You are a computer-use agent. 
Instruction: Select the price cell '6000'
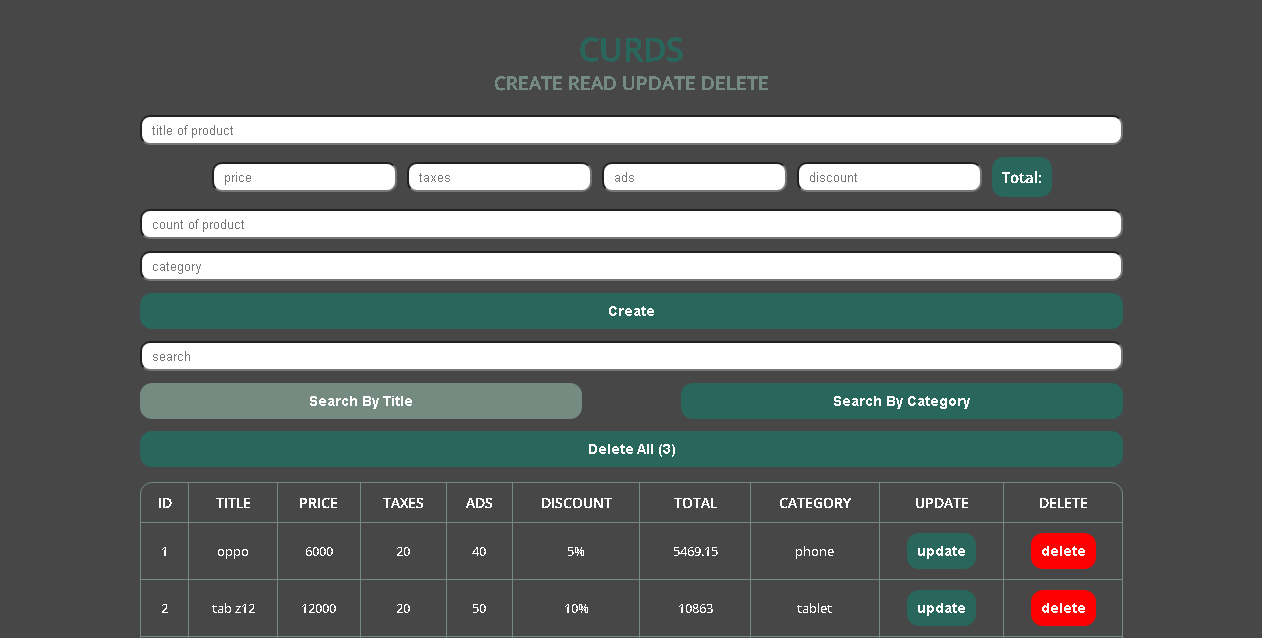pos(319,551)
